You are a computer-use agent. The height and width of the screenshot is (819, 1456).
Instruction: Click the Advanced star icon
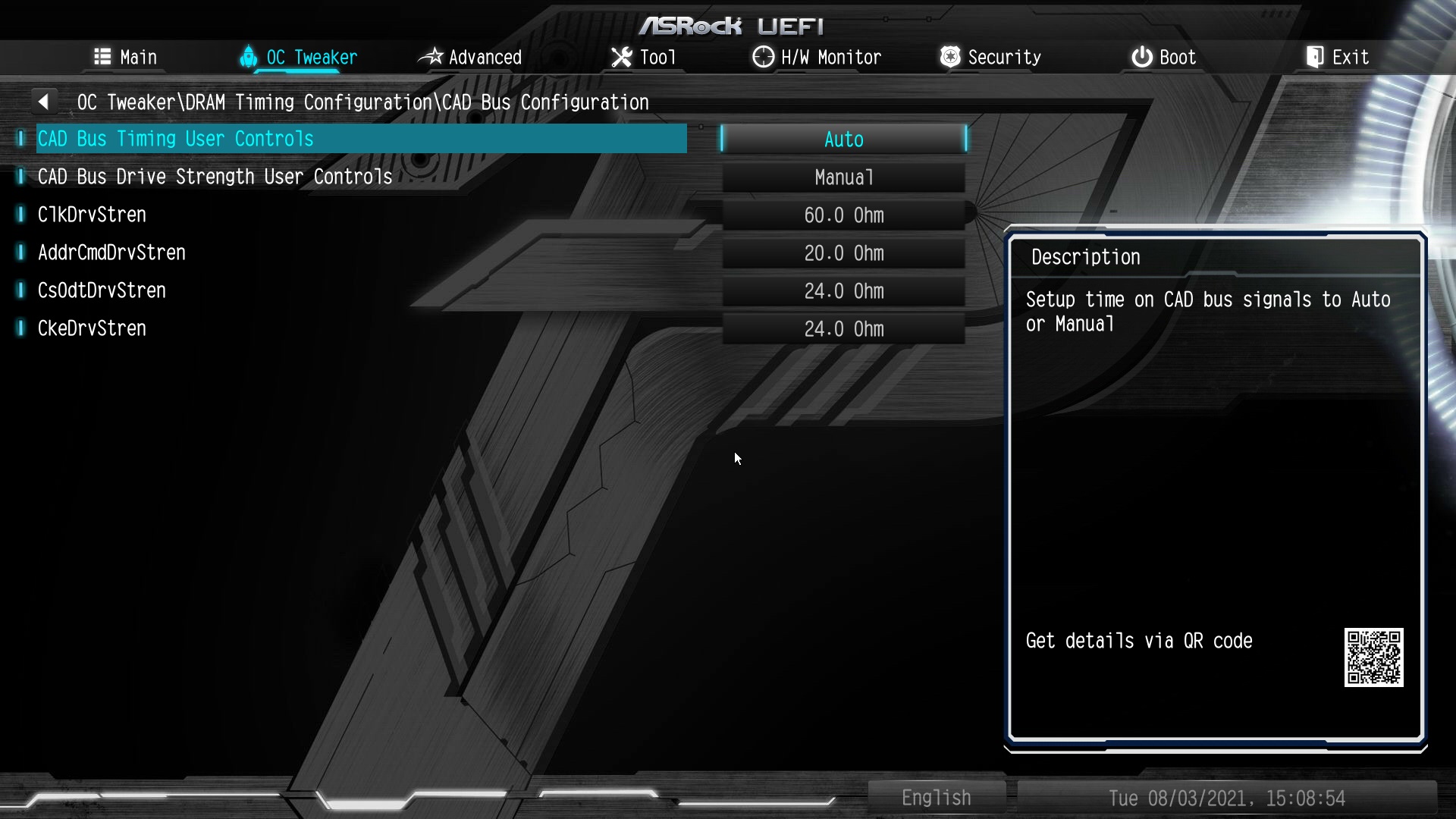tap(431, 57)
